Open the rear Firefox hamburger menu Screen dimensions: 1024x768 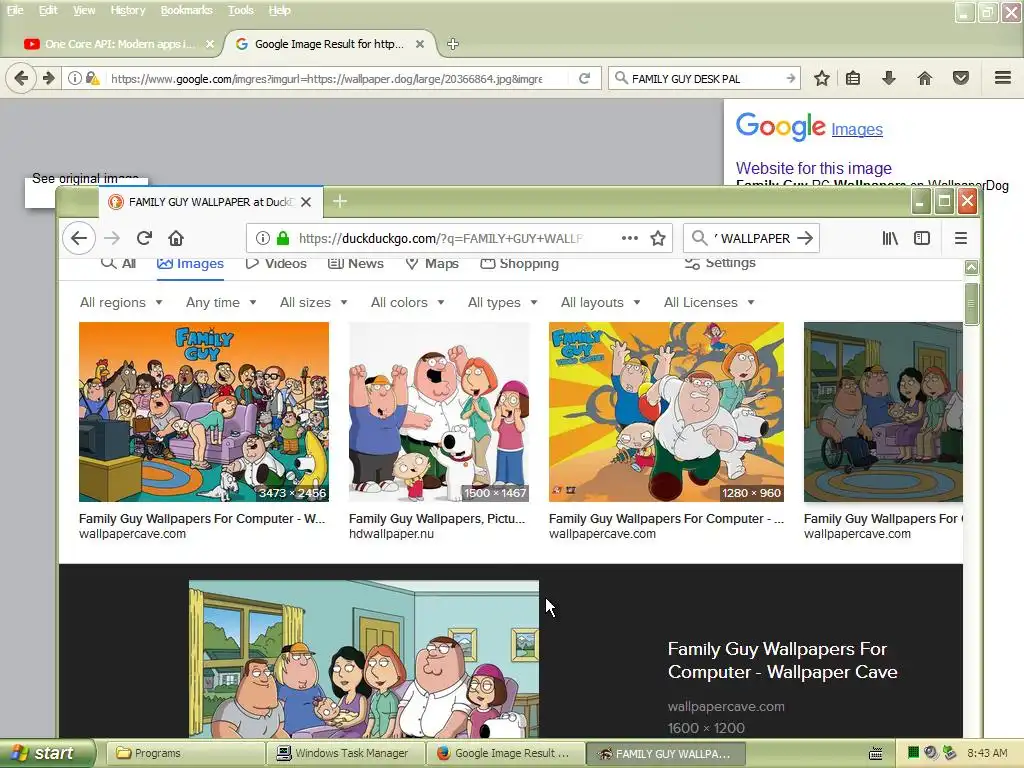(x=1003, y=78)
